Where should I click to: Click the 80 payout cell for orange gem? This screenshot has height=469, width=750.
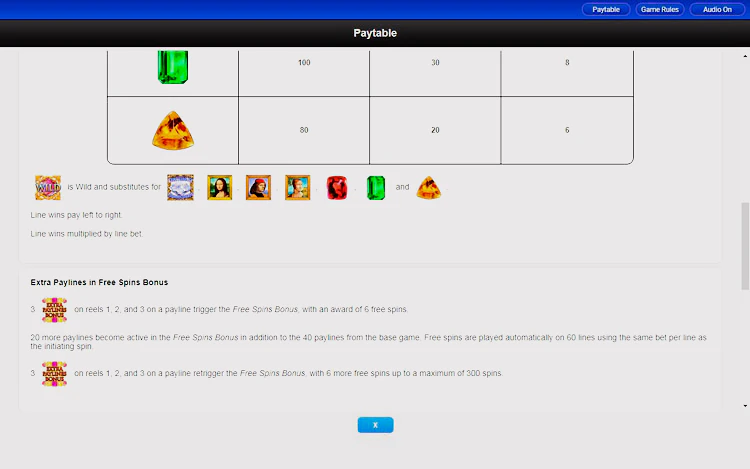click(x=304, y=131)
